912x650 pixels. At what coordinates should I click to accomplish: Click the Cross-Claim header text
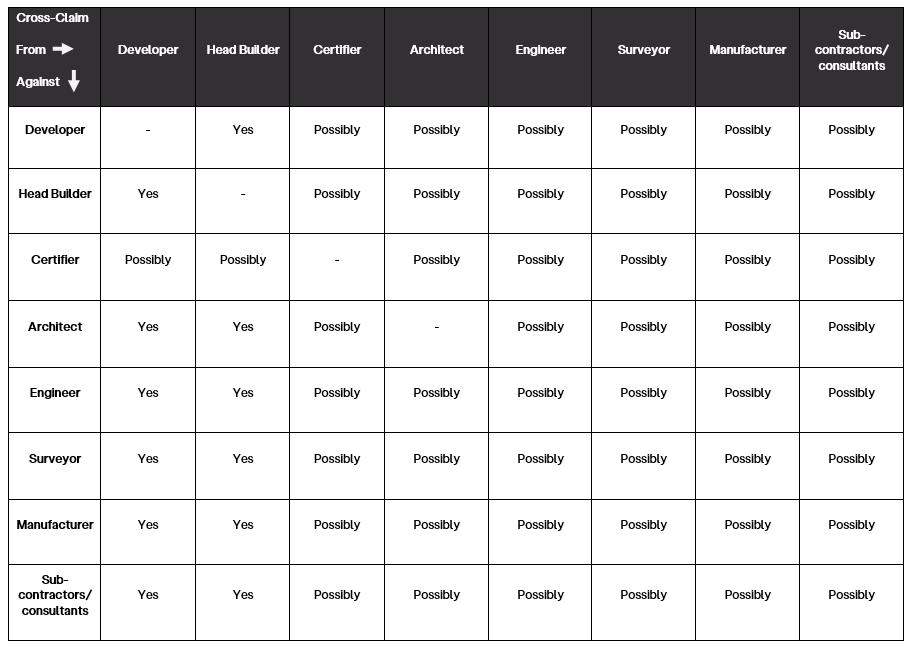[52, 18]
